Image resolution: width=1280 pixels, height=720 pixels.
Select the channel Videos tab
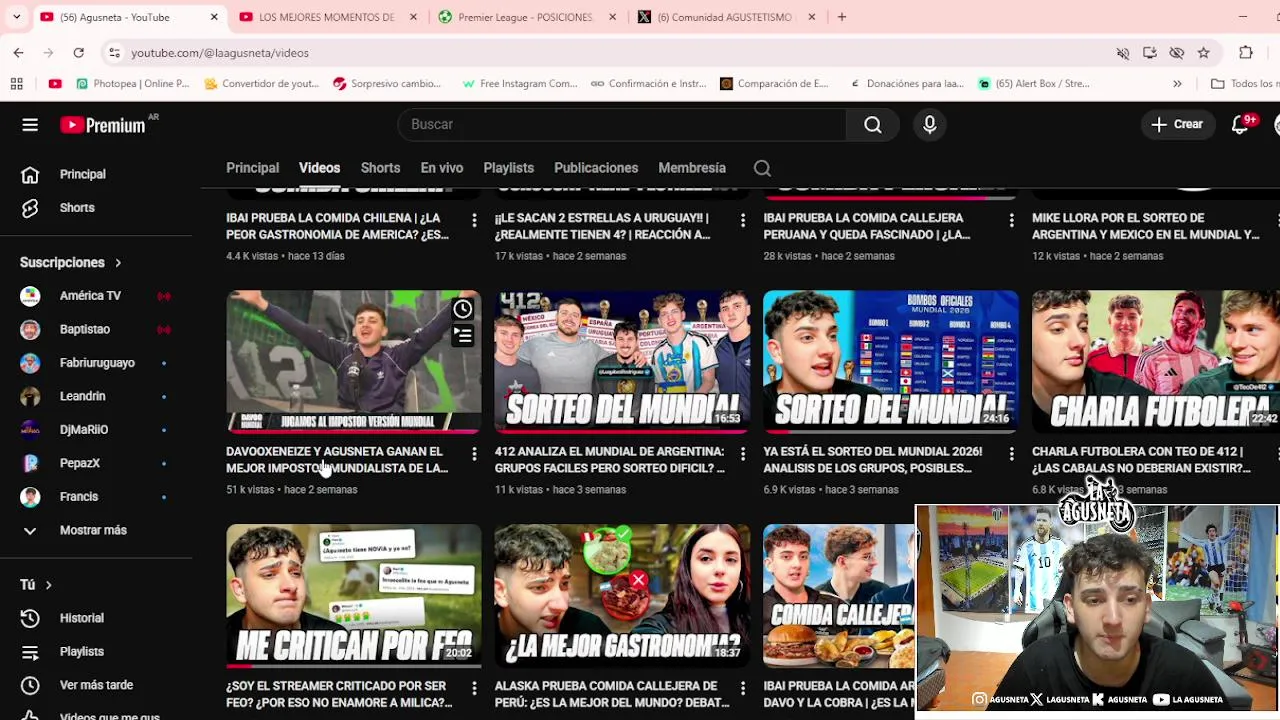(x=319, y=168)
